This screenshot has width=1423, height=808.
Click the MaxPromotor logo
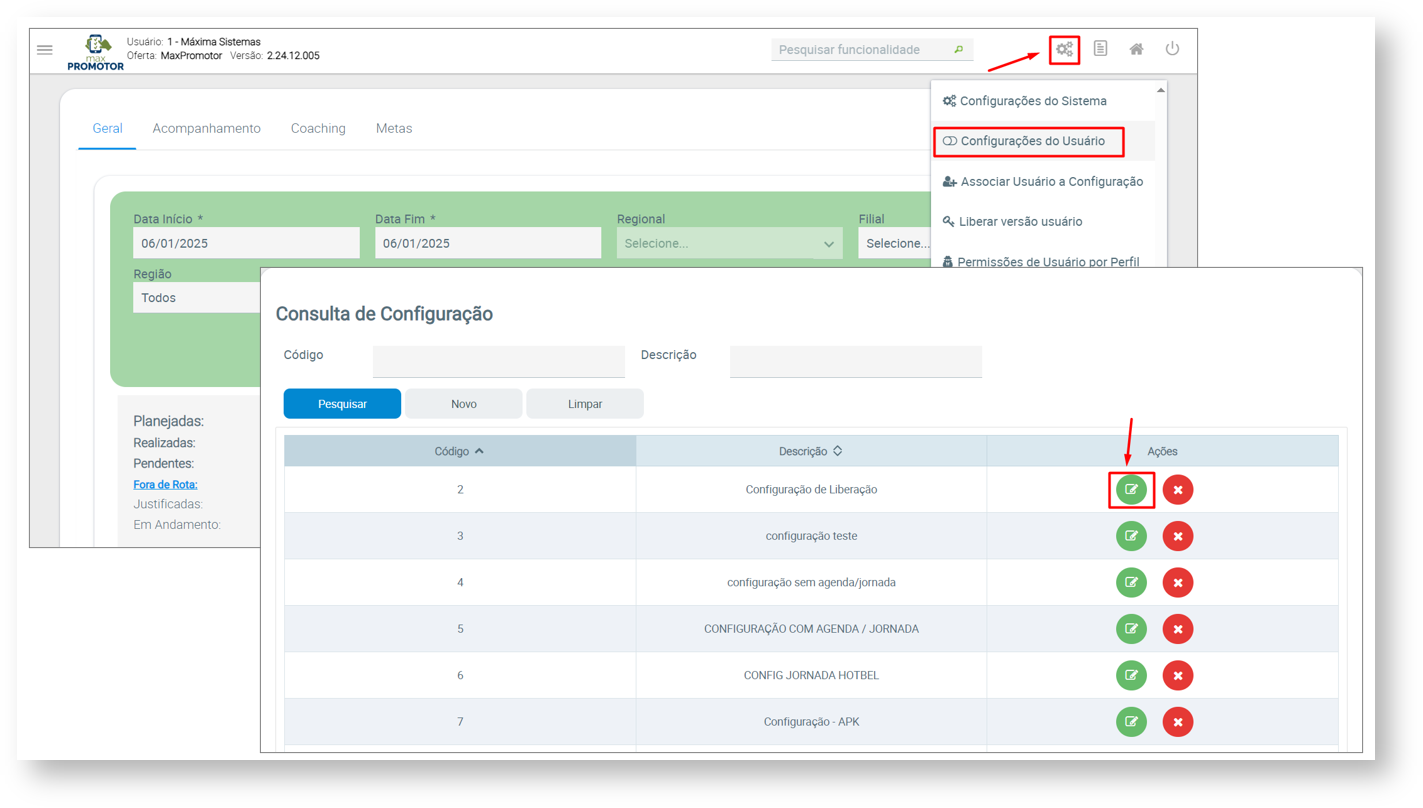tap(96, 52)
